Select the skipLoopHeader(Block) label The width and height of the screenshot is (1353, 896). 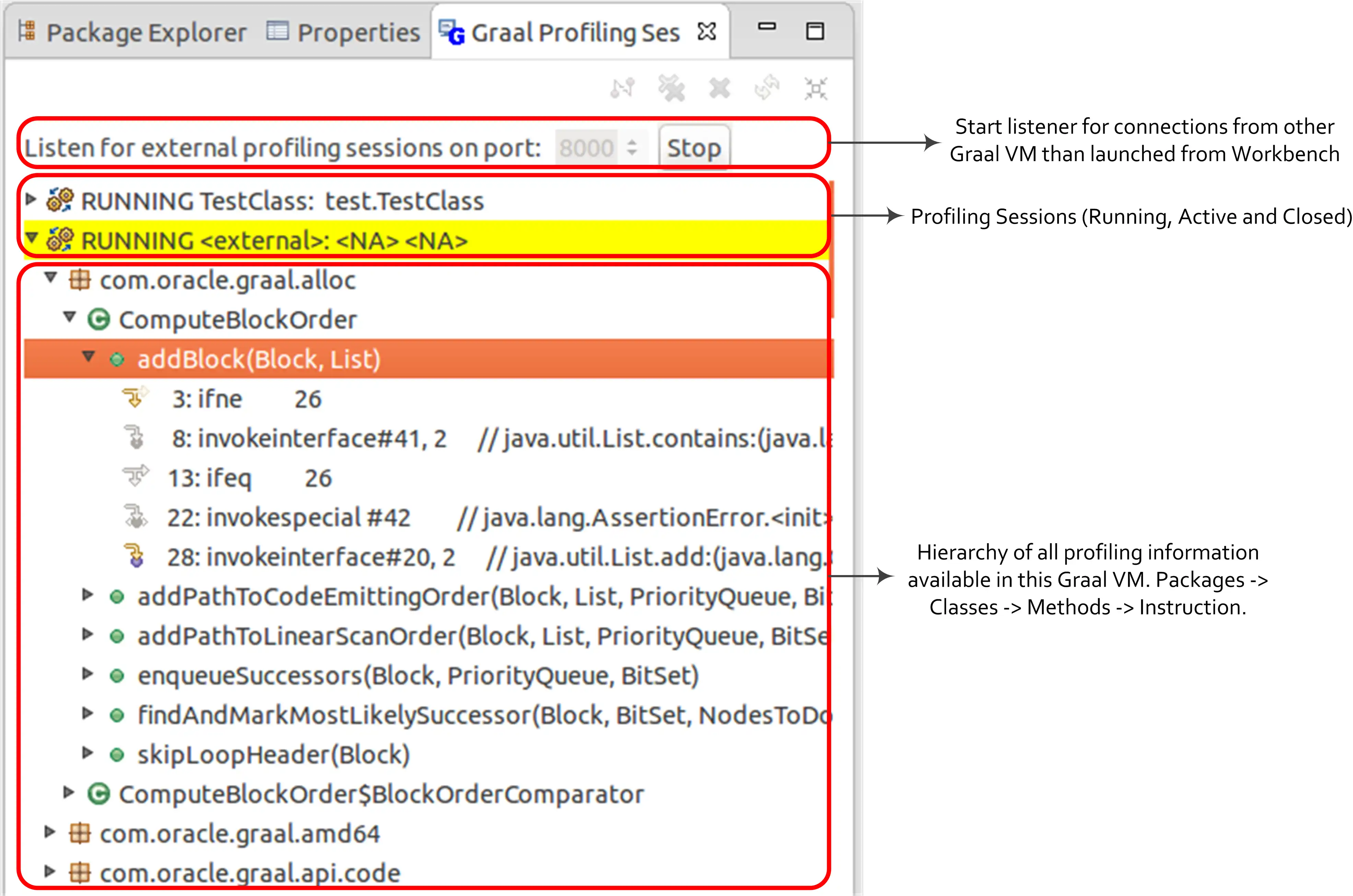pyautogui.click(x=274, y=755)
